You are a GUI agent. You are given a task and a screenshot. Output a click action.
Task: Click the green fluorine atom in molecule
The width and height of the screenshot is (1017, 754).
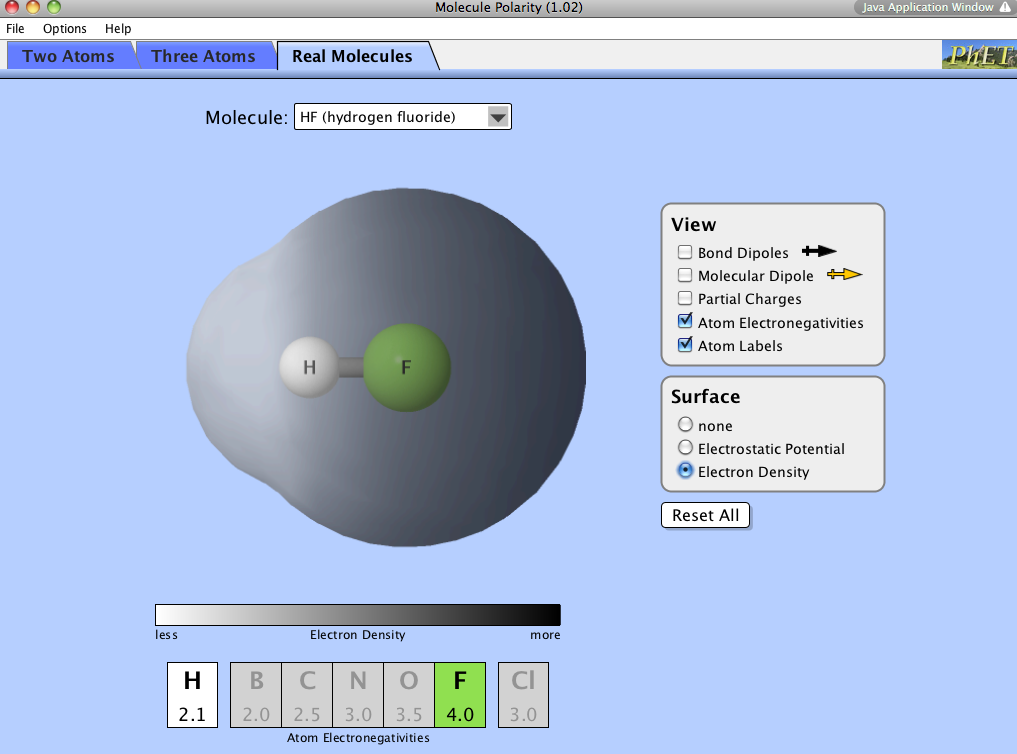pyautogui.click(x=407, y=368)
